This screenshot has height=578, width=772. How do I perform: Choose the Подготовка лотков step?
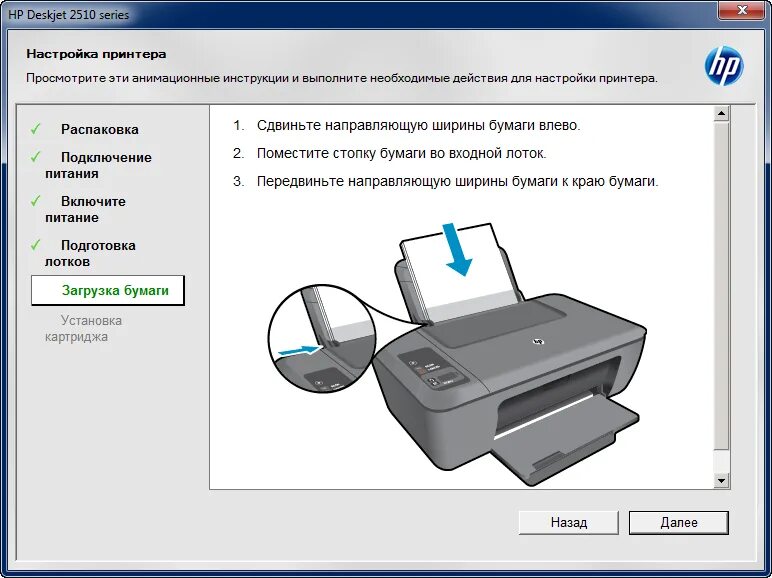(90, 253)
